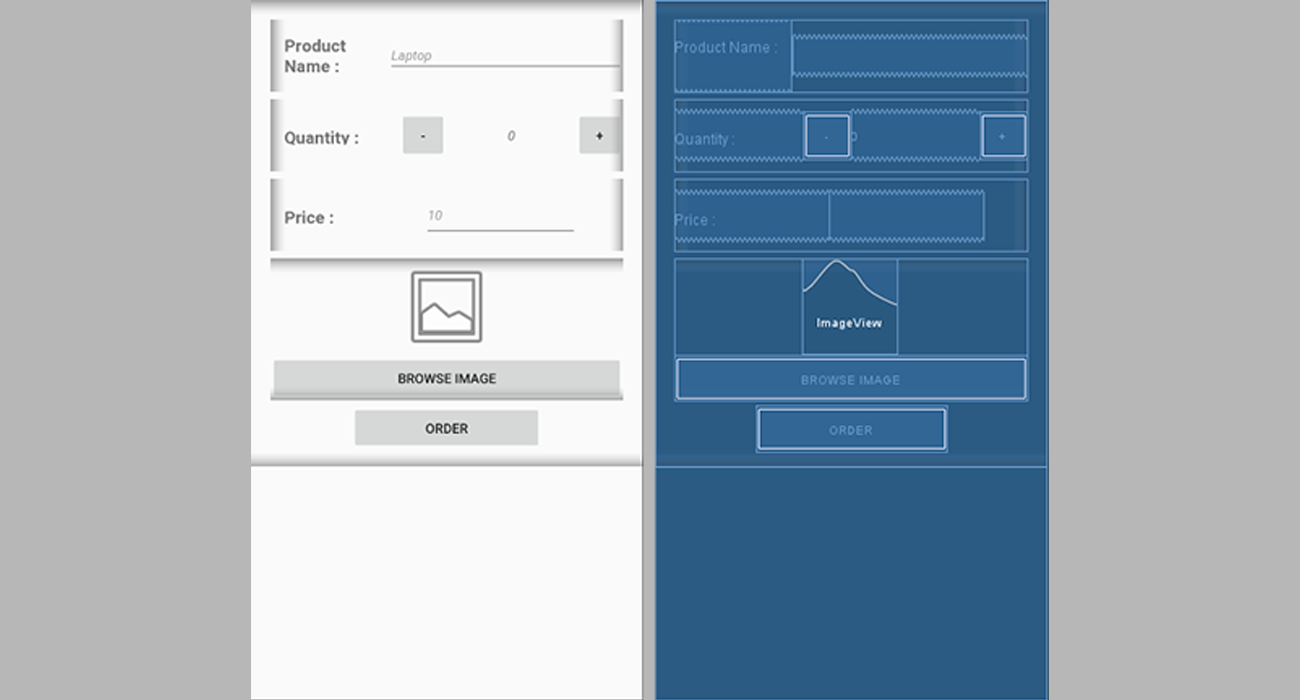Select the Price label in the blueprint

(699, 219)
